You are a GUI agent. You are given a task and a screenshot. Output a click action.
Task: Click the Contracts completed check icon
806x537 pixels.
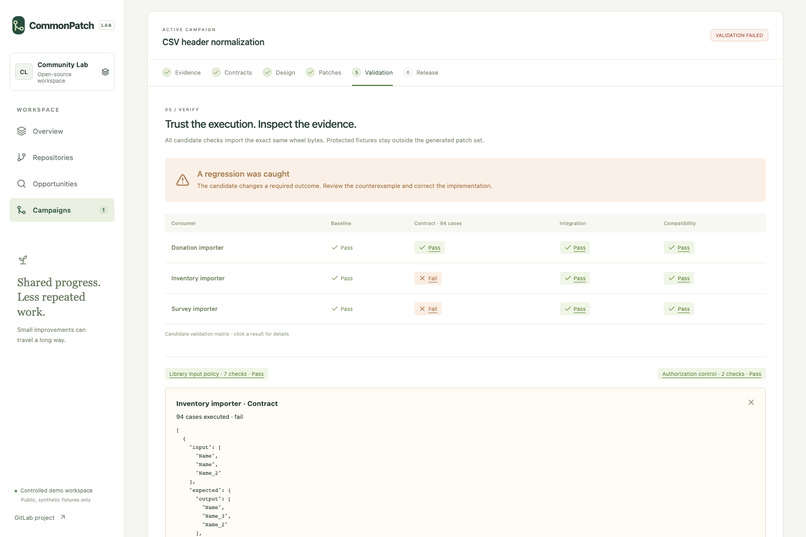click(x=216, y=72)
